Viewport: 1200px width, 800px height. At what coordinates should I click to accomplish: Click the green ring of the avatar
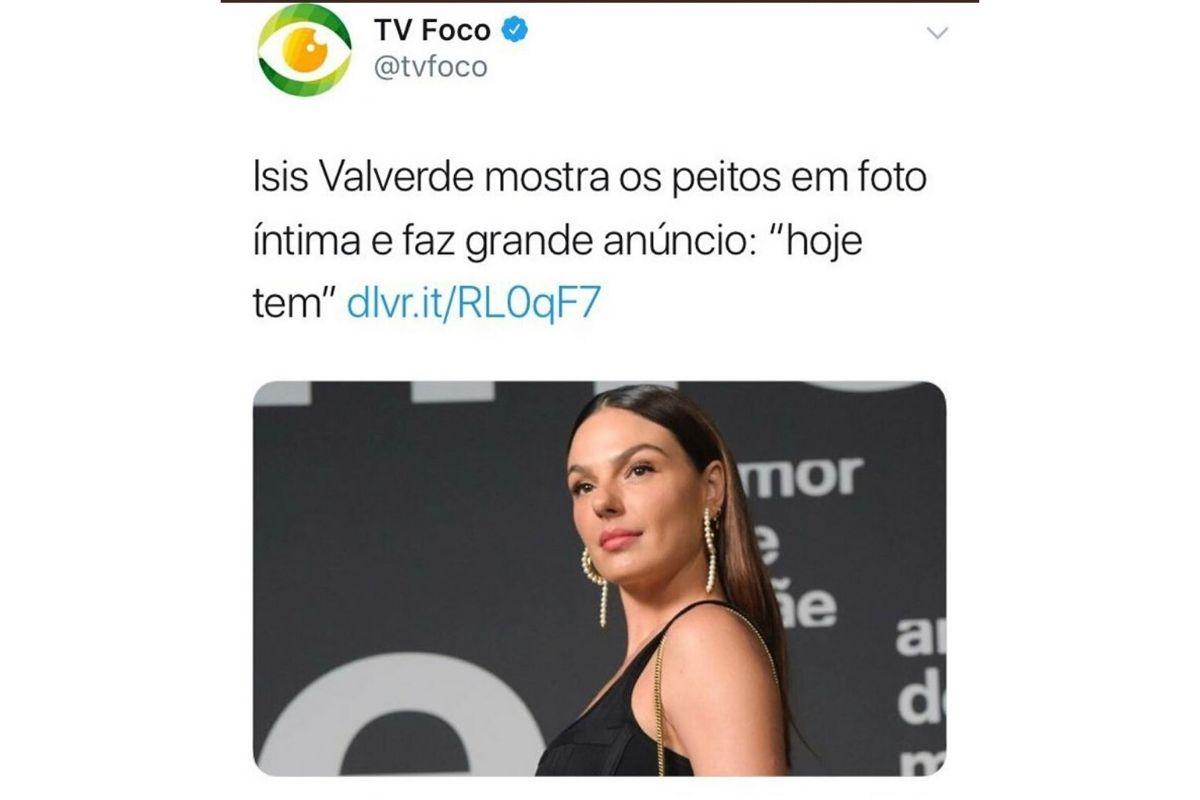click(305, 14)
